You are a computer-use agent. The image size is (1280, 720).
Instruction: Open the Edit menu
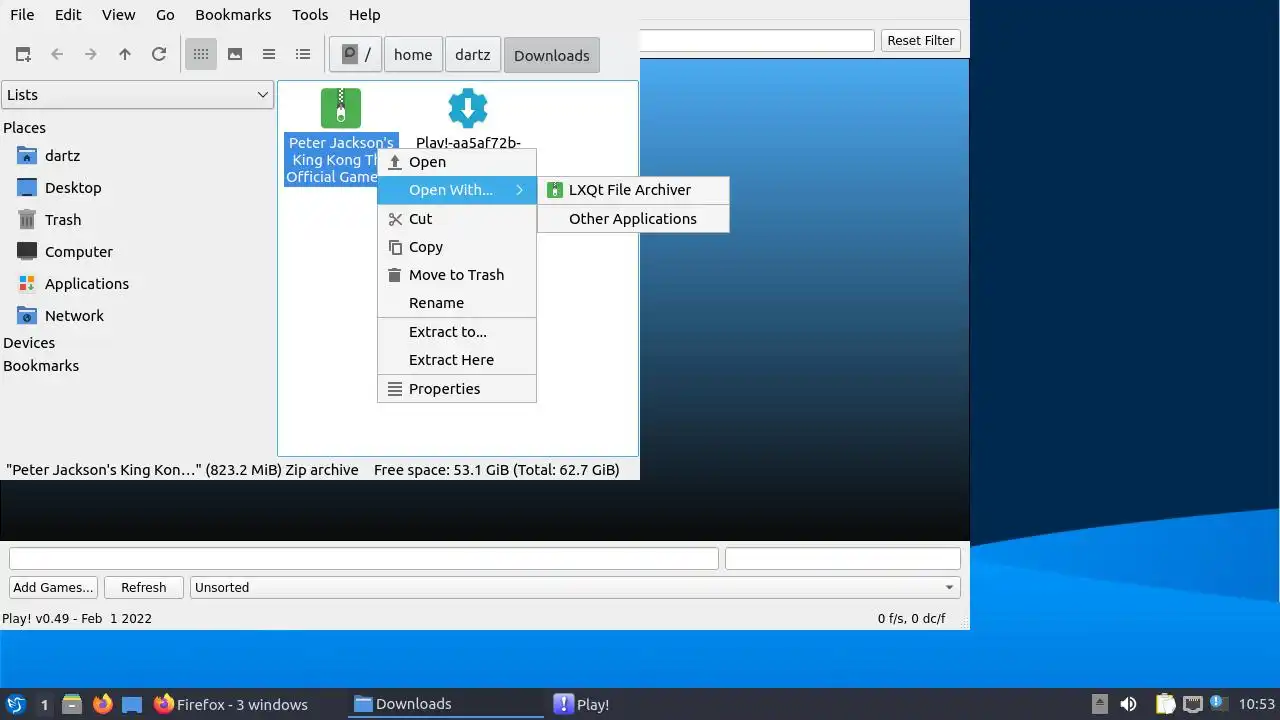click(x=68, y=15)
